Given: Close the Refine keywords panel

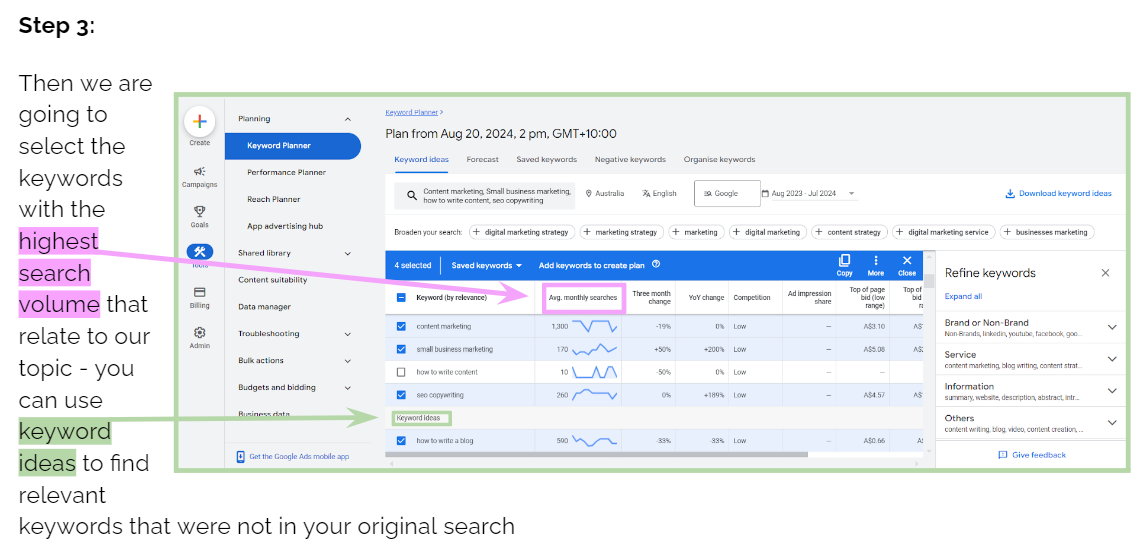Looking at the screenshot, I should coord(1105,273).
